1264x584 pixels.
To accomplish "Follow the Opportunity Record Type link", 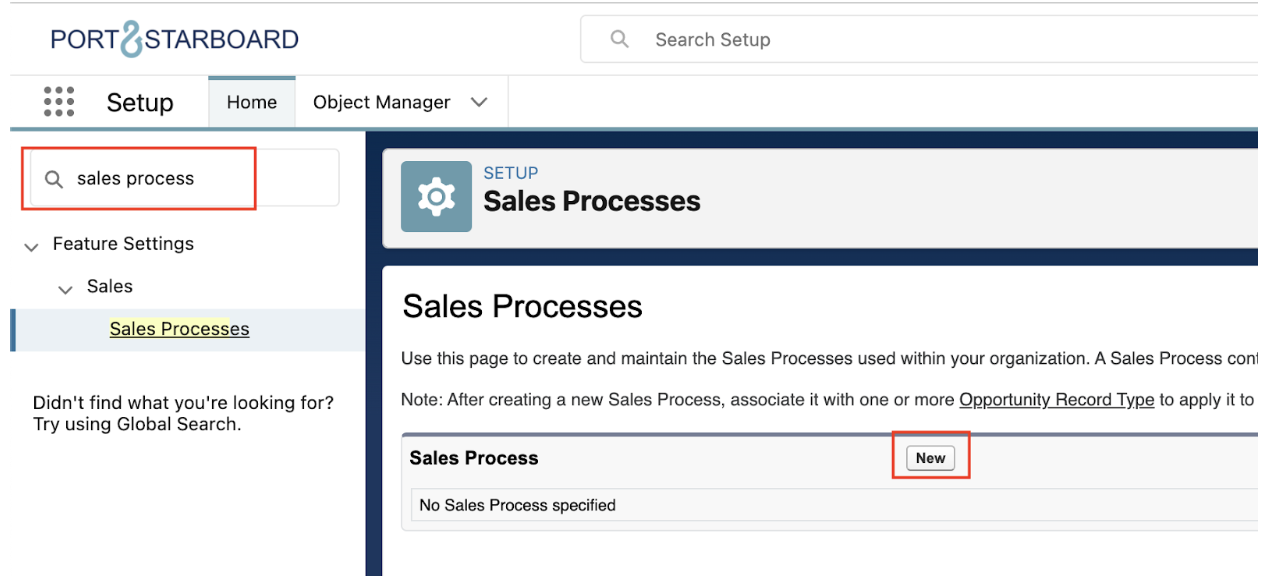I will [x=1056, y=400].
